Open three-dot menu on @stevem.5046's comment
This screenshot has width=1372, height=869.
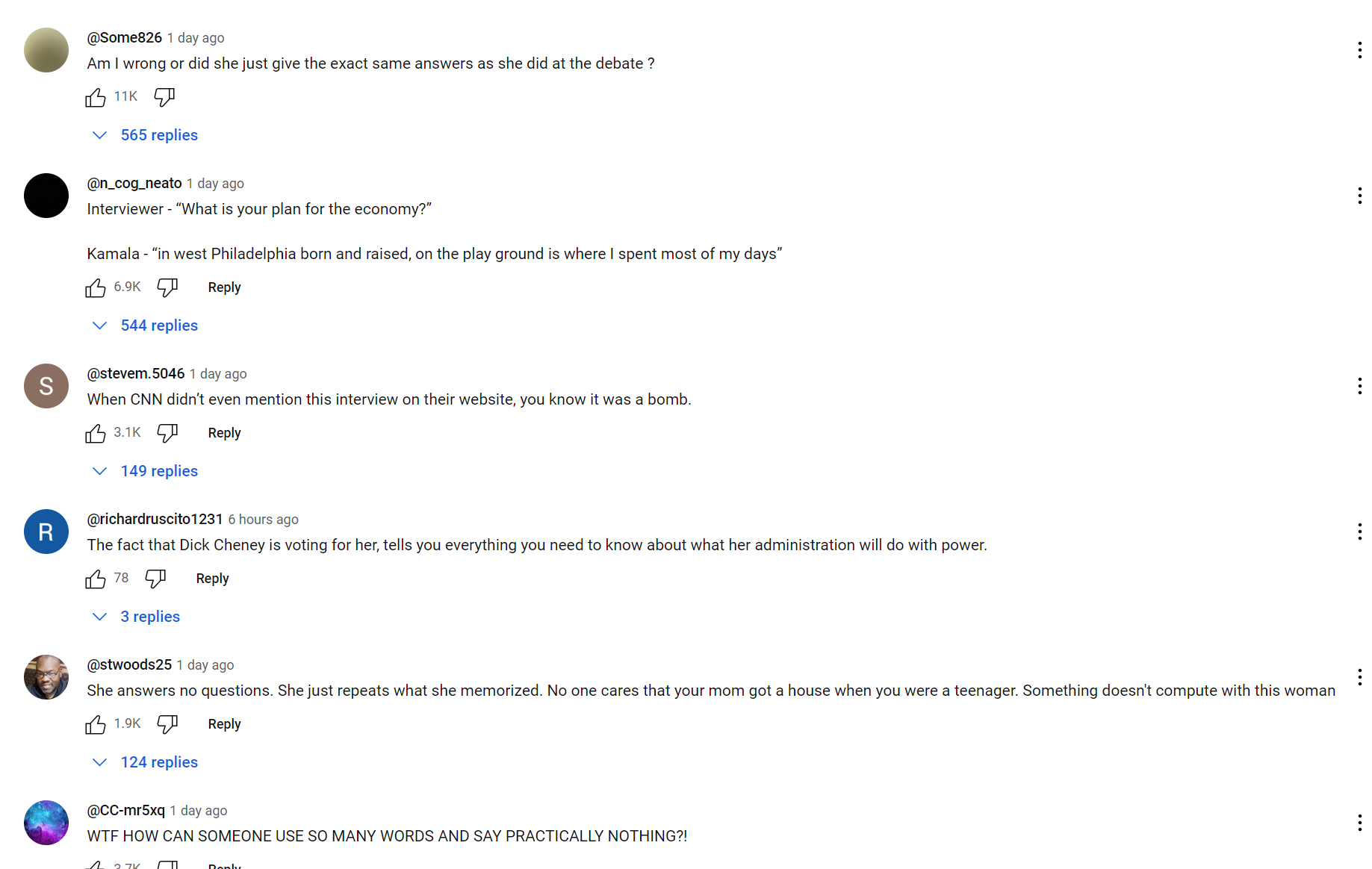pos(1359,386)
